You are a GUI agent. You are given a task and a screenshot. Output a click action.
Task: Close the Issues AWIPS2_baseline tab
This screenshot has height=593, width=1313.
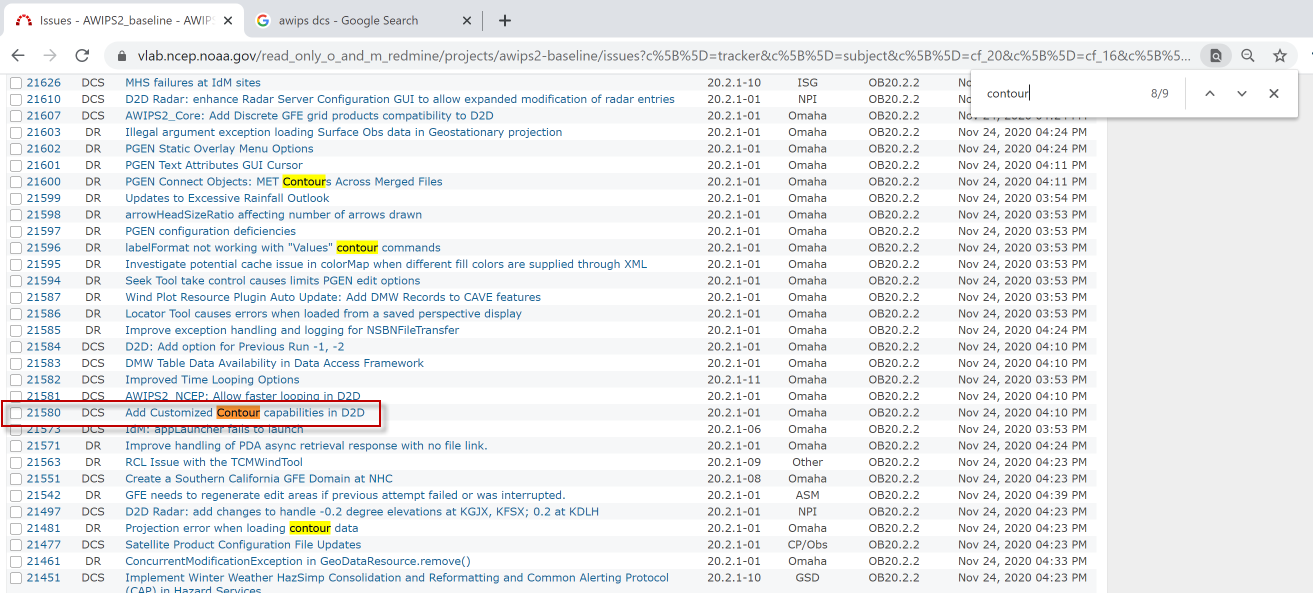226,20
